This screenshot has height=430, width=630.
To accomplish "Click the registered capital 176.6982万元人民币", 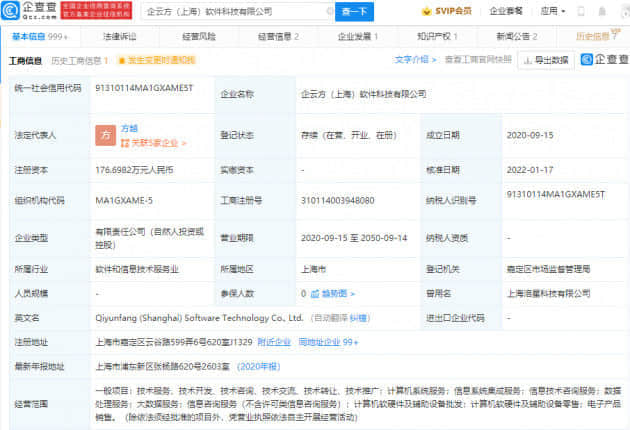I will tap(135, 170).
